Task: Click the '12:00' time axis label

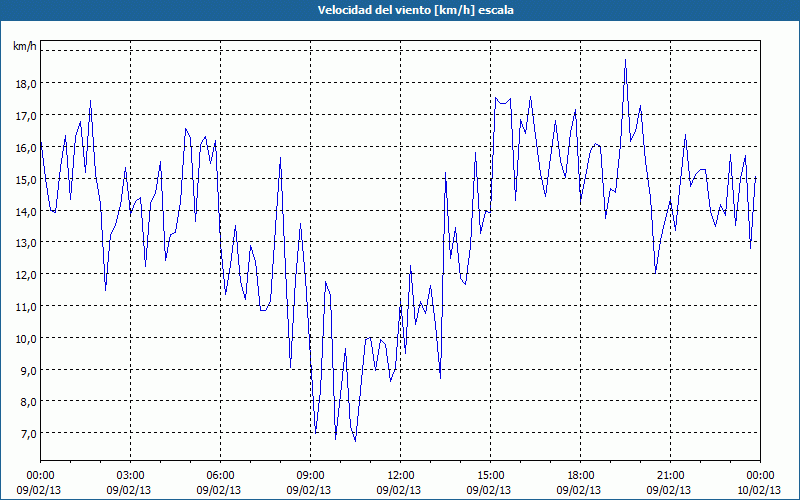Action: [x=401, y=476]
